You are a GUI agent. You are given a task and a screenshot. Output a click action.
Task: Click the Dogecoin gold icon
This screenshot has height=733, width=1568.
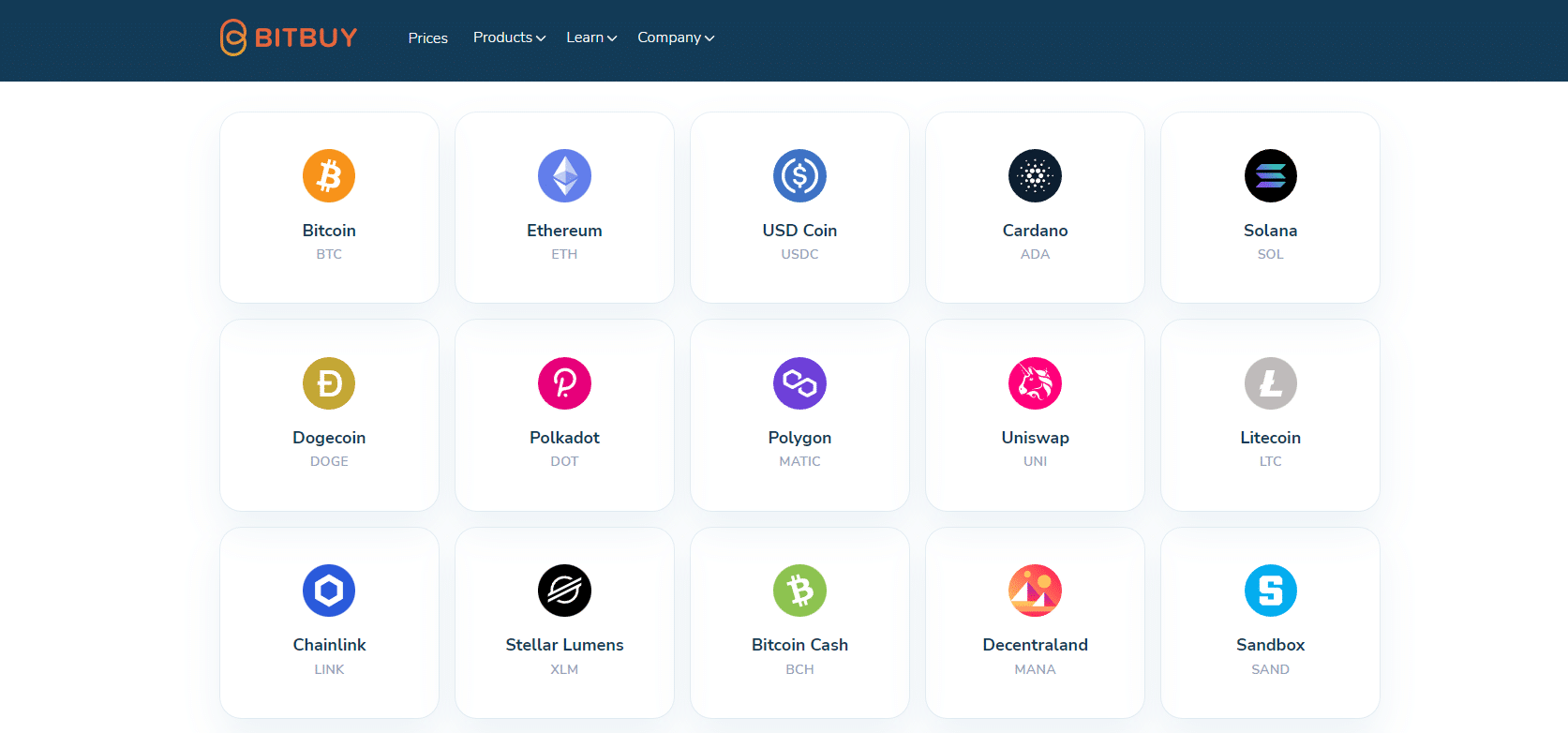pos(329,383)
